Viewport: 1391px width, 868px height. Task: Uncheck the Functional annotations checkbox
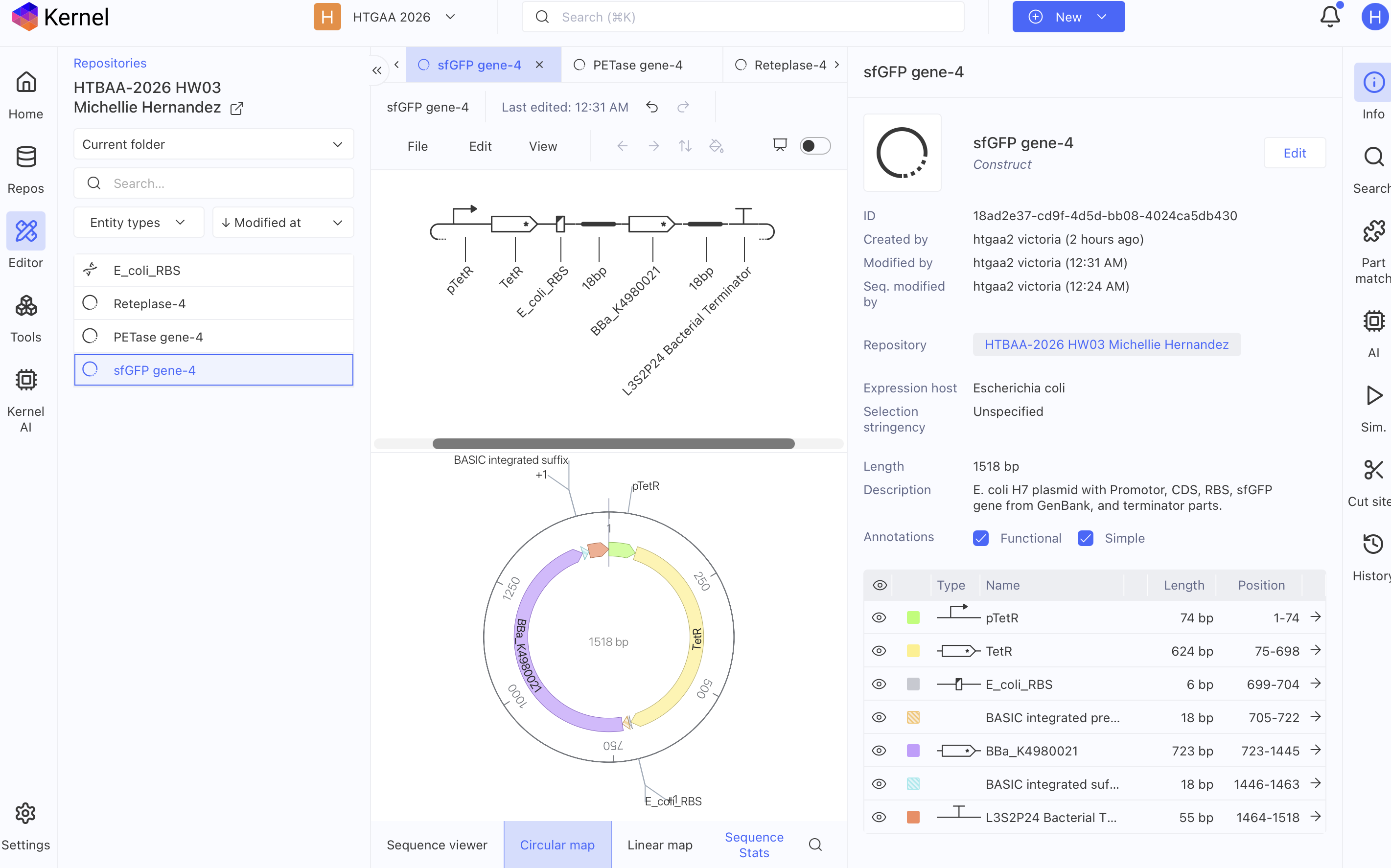coord(981,538)
